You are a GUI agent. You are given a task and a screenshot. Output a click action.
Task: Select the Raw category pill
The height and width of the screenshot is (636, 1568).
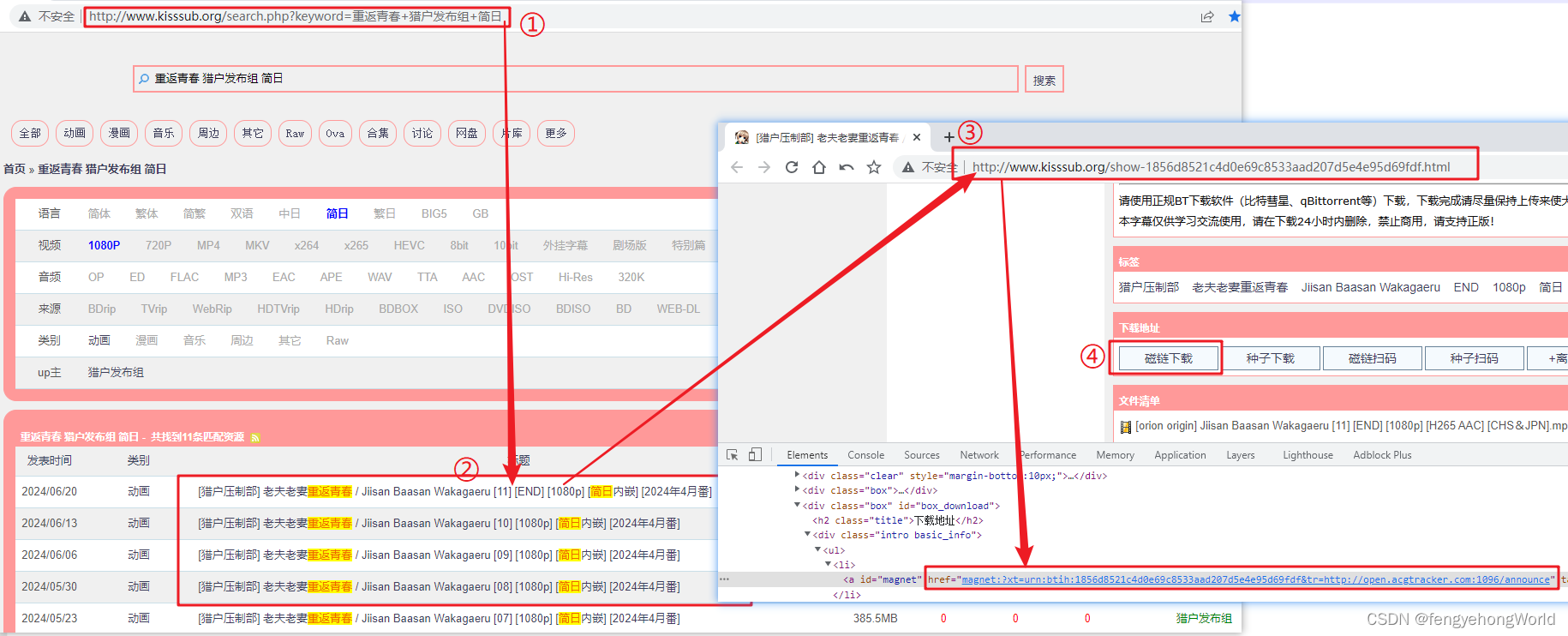pyautogui.click(x=295, y=134)
